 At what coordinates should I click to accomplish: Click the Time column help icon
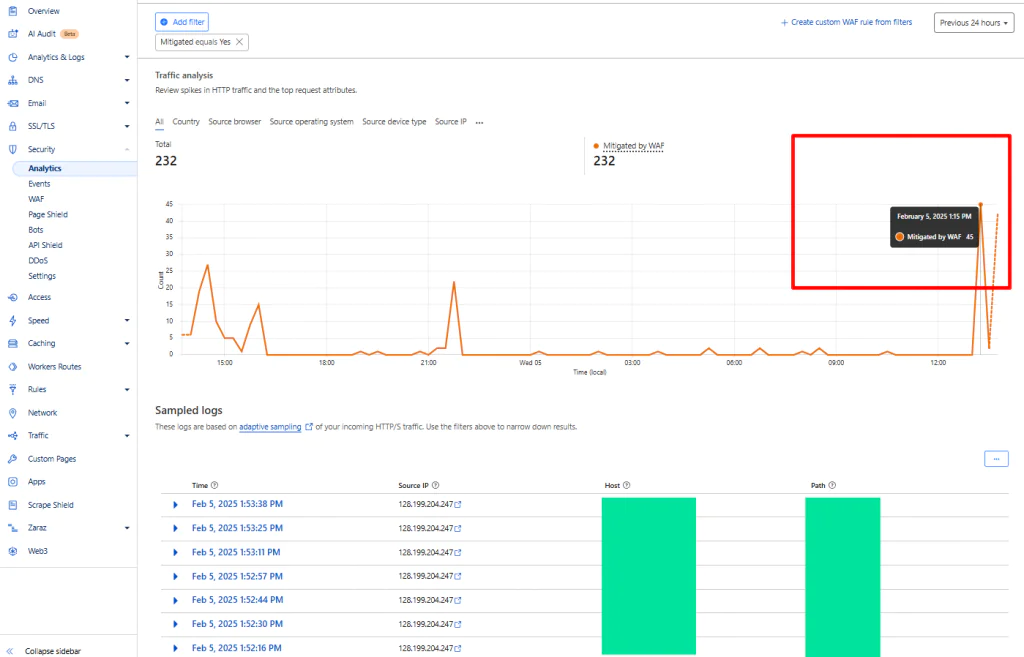(x=214, y=485)
